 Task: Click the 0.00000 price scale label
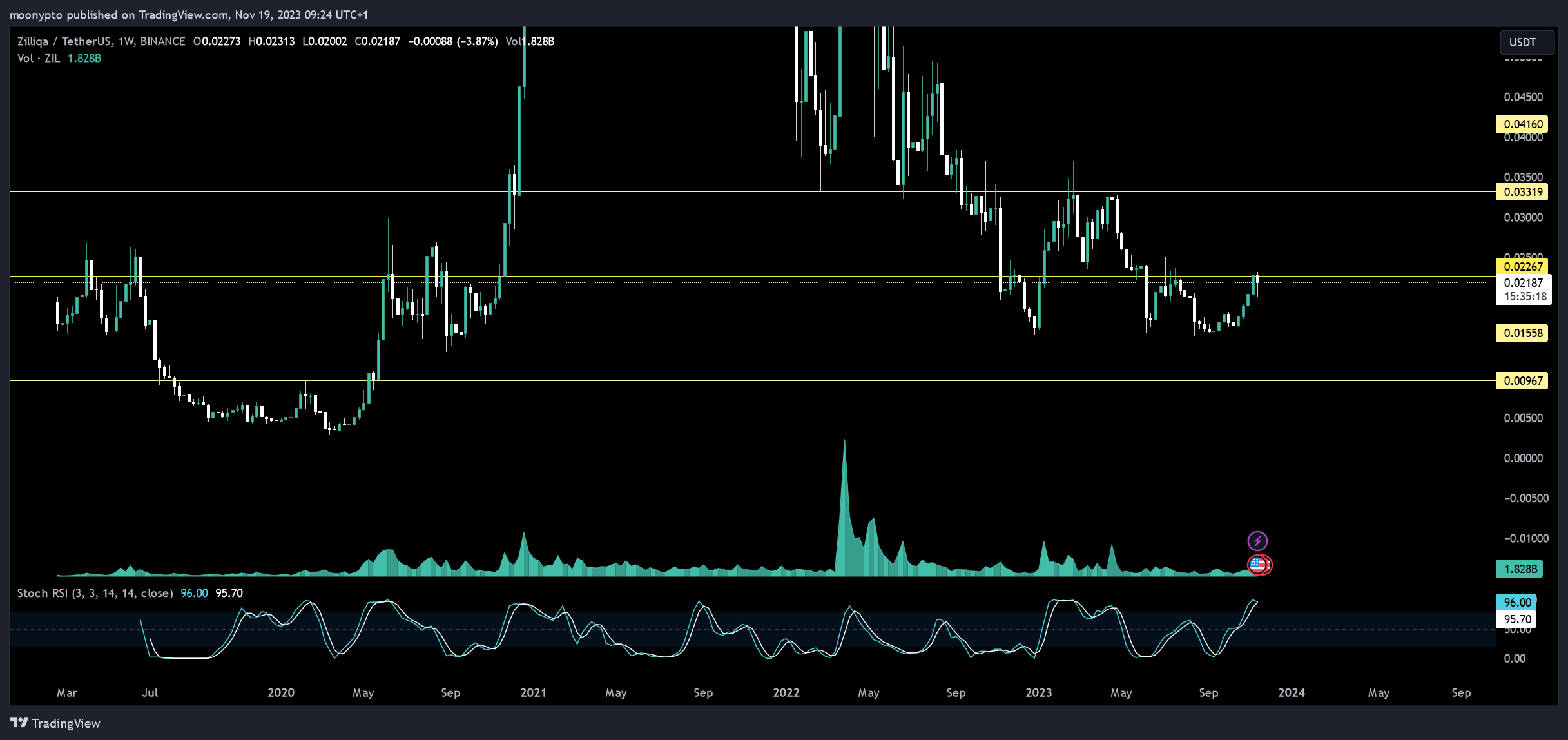(x=1524, y=458)
